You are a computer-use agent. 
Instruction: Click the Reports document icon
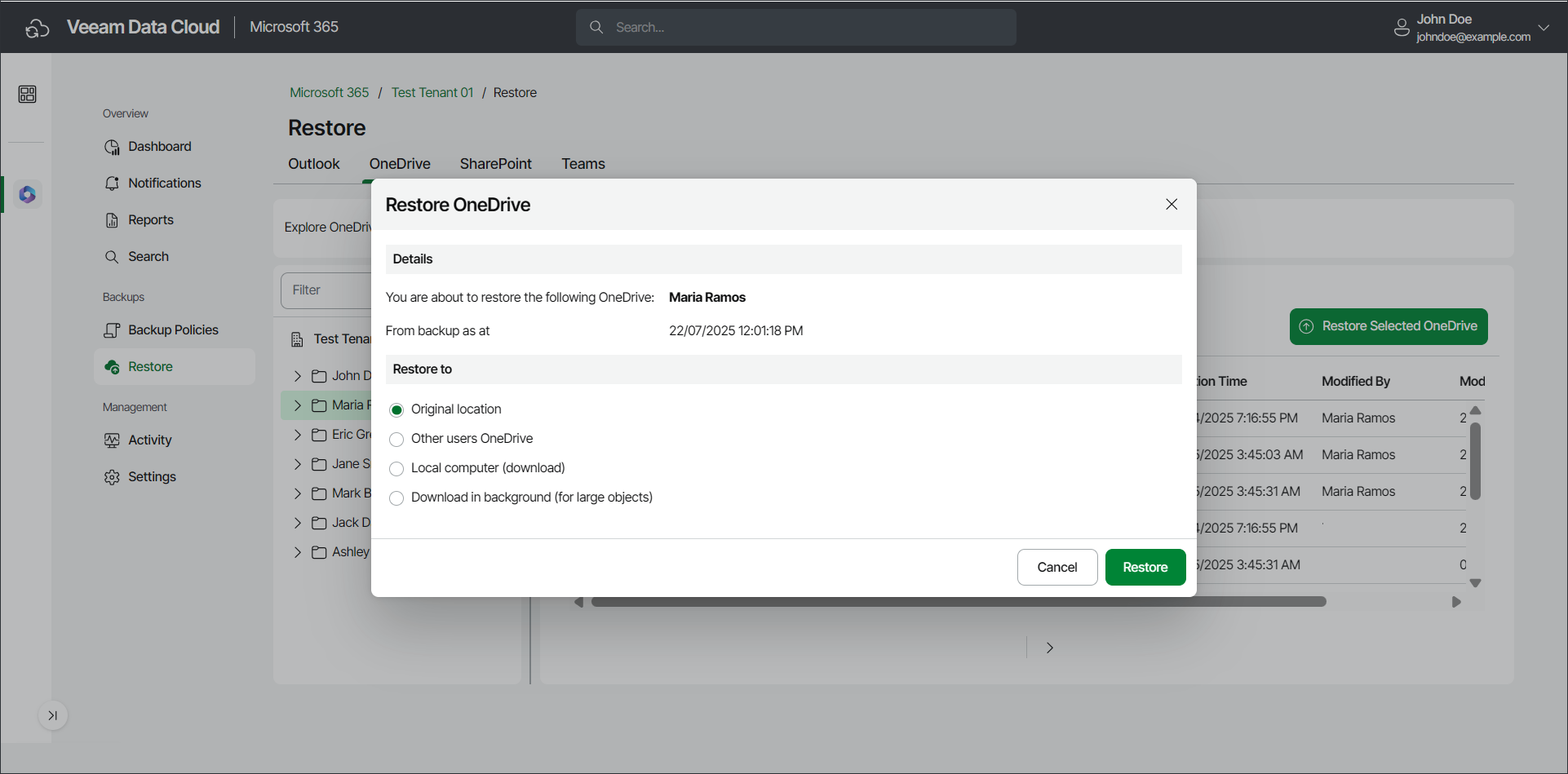coord(112,220)
